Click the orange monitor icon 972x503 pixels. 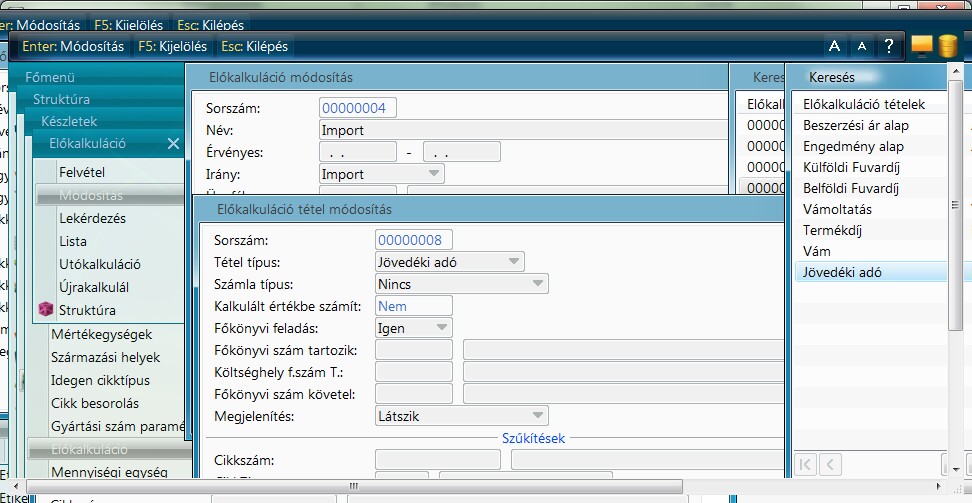tap(922, 46)
